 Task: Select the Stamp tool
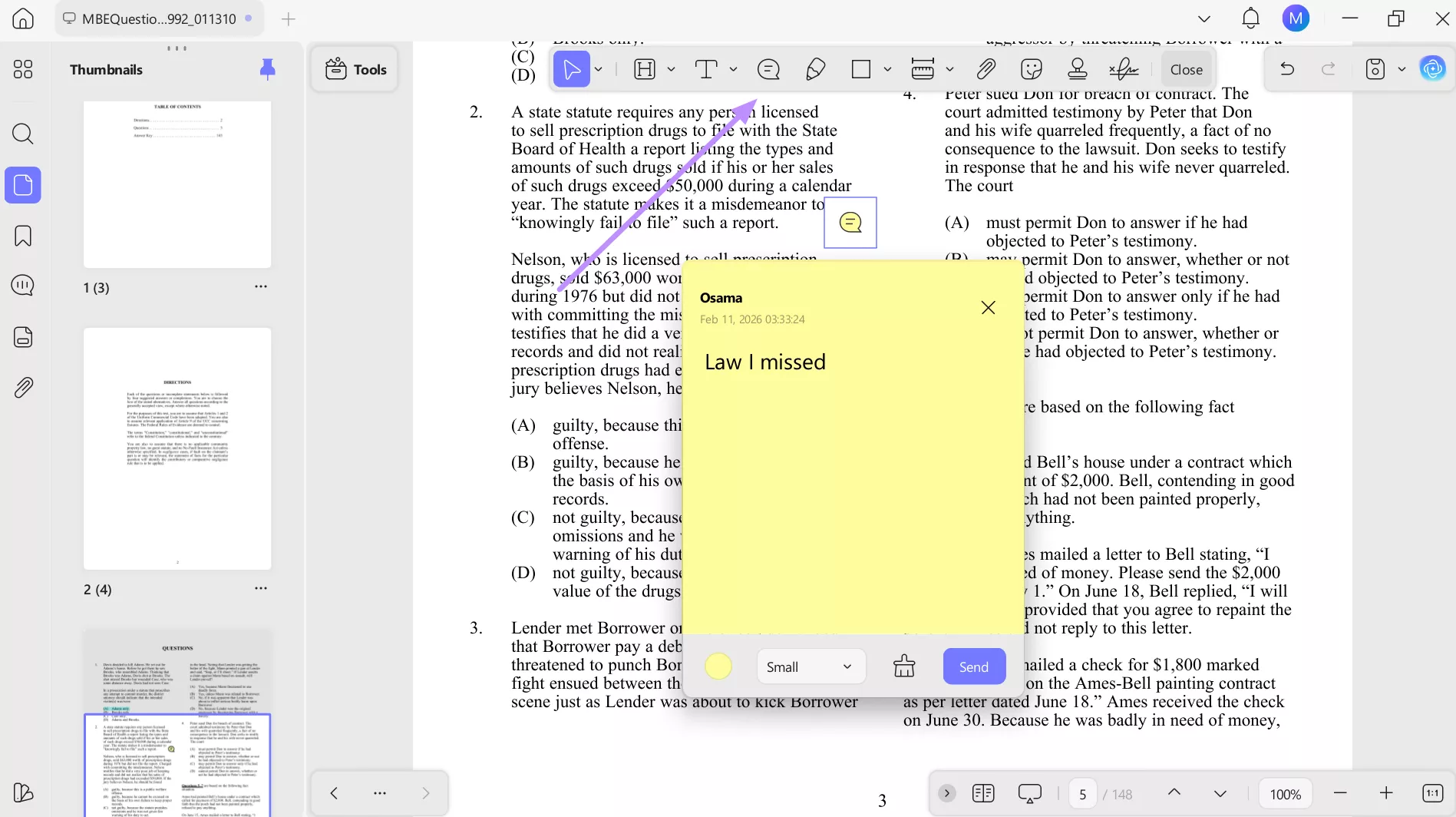pyautogui.click(x=1077, y=68)
